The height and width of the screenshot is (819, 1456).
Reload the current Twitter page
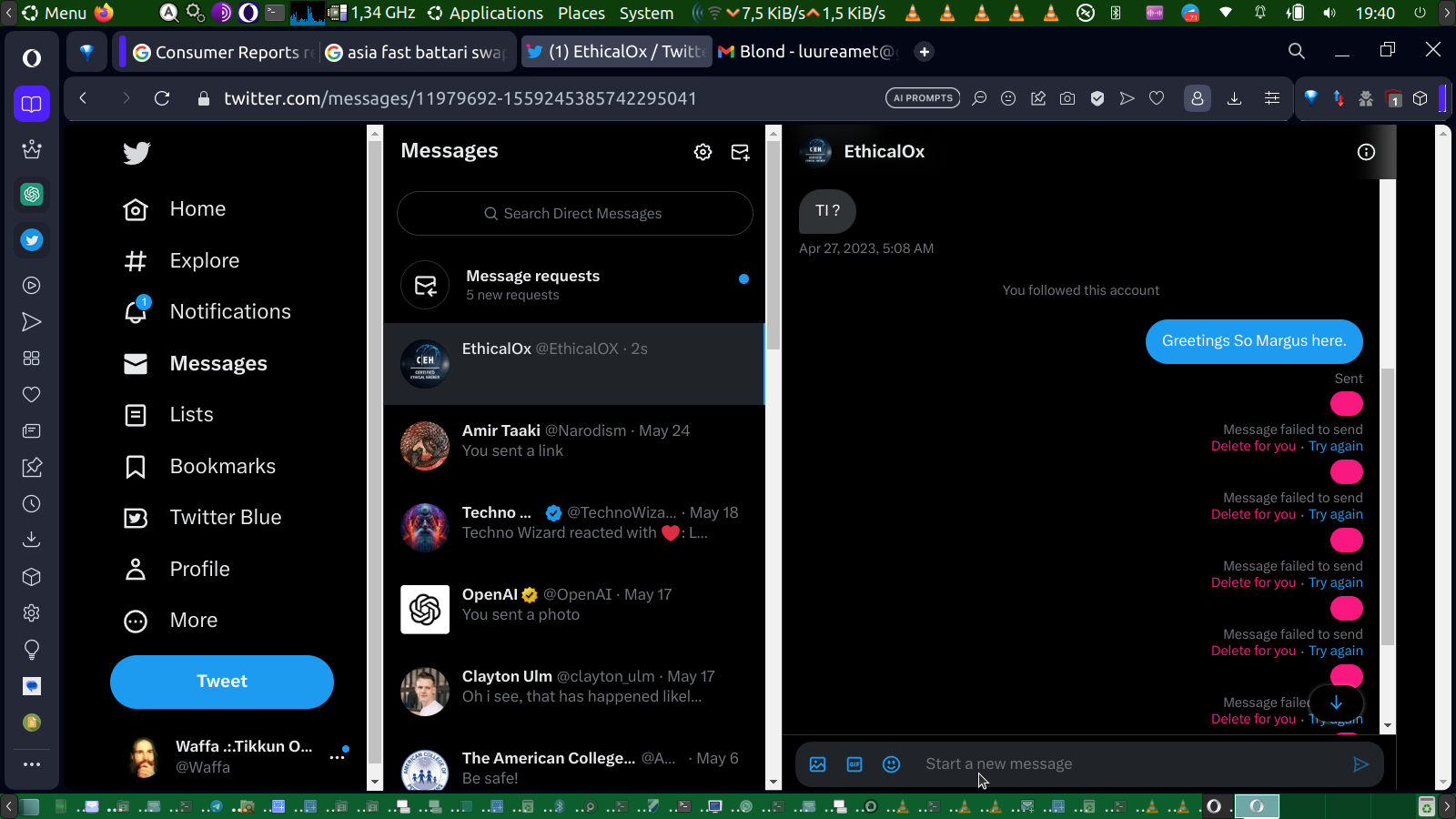[162, 98]
